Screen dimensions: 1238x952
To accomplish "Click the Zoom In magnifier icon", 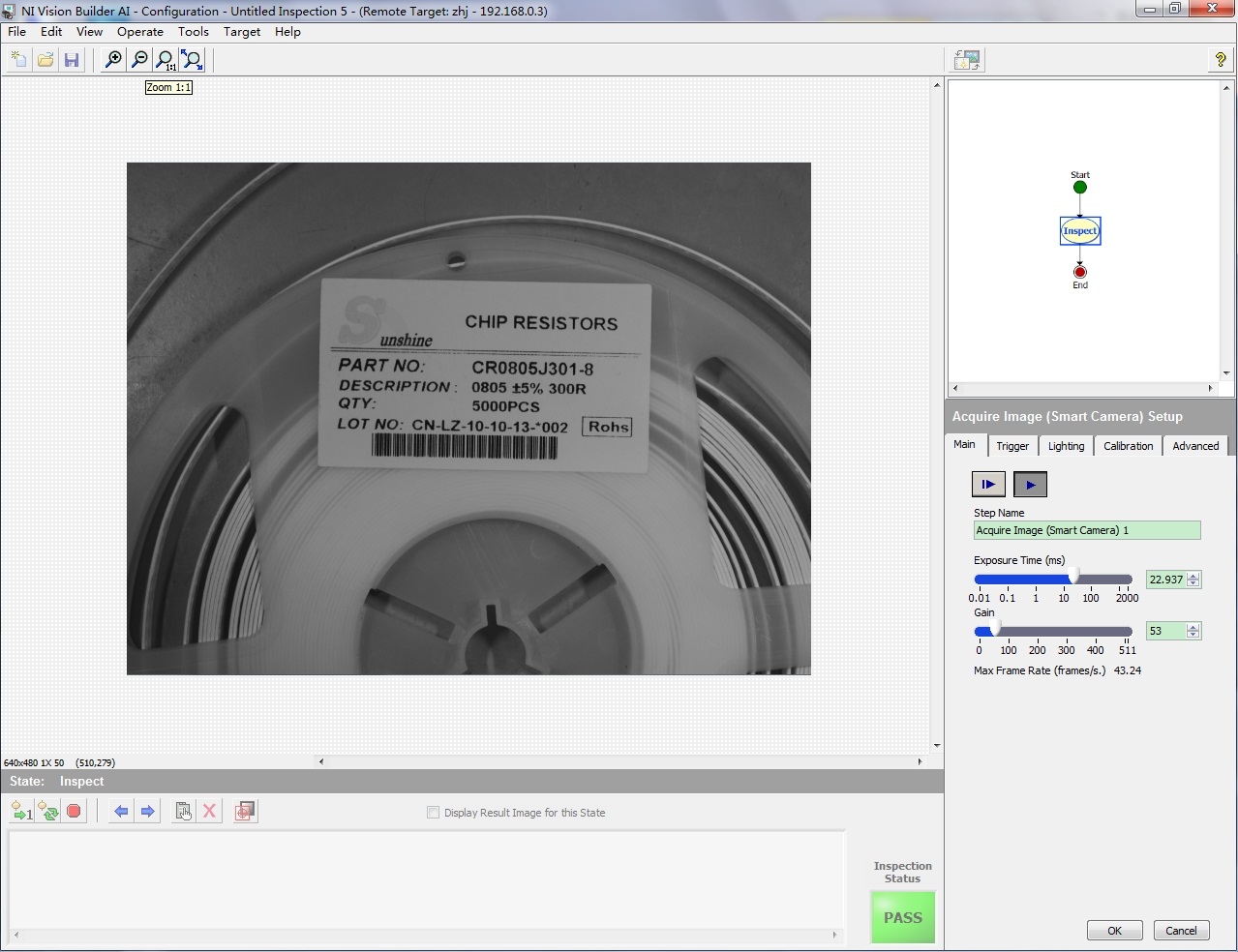I will pos(113,60).
